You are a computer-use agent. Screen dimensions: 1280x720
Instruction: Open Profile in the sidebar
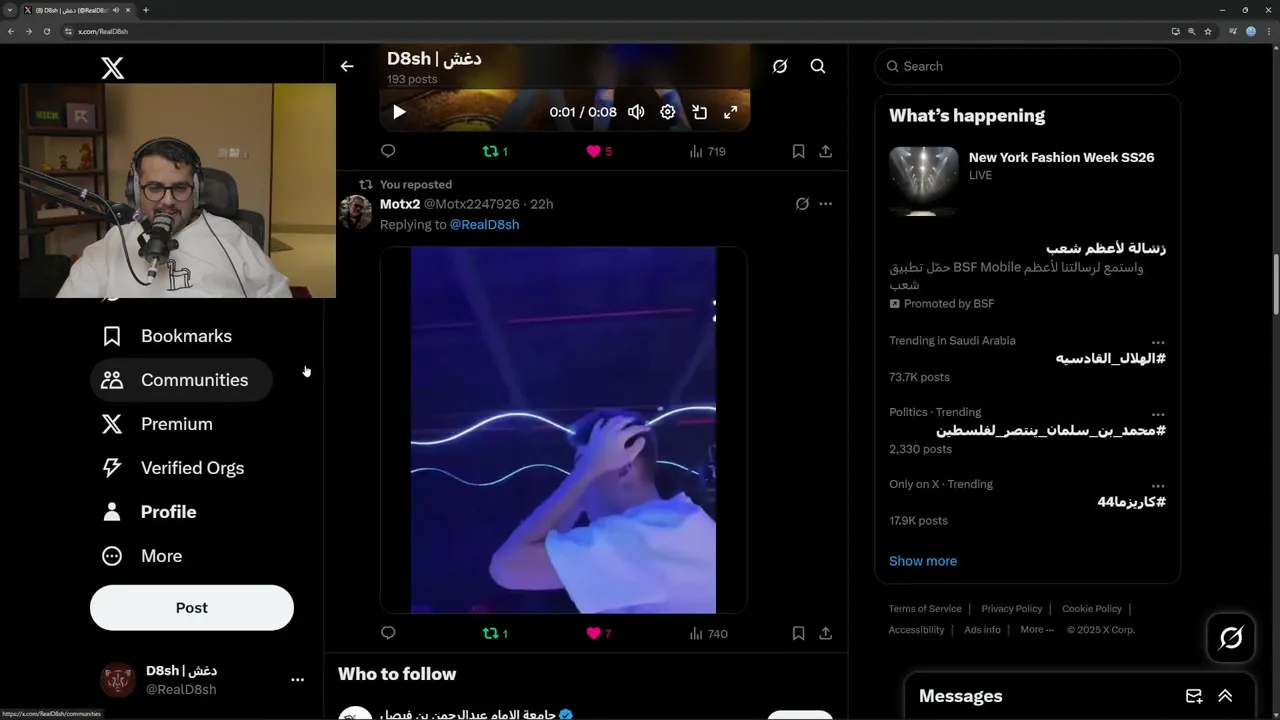coord(149,512)
